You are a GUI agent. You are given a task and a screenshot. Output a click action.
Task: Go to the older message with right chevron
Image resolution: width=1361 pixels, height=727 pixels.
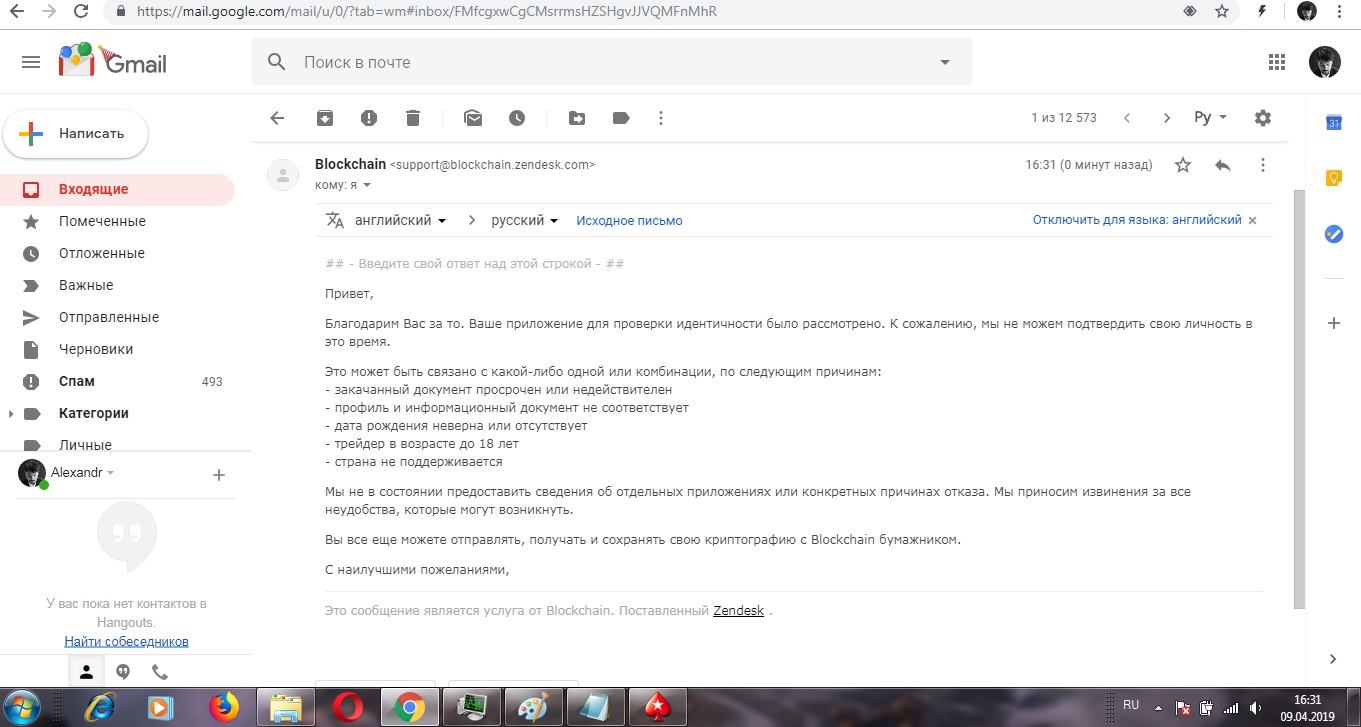pos(1166,118)
